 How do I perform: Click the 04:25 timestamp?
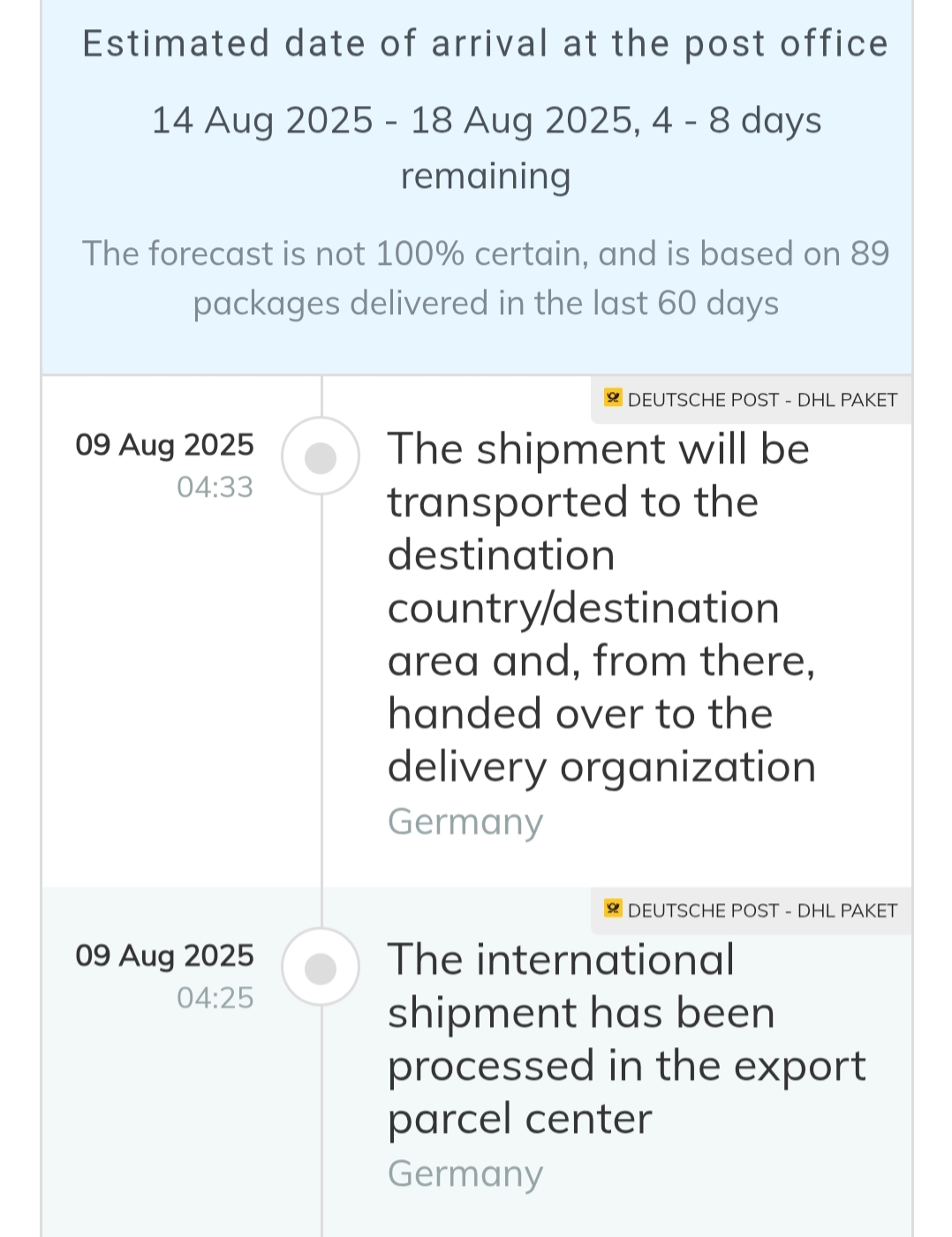point(215,998)
